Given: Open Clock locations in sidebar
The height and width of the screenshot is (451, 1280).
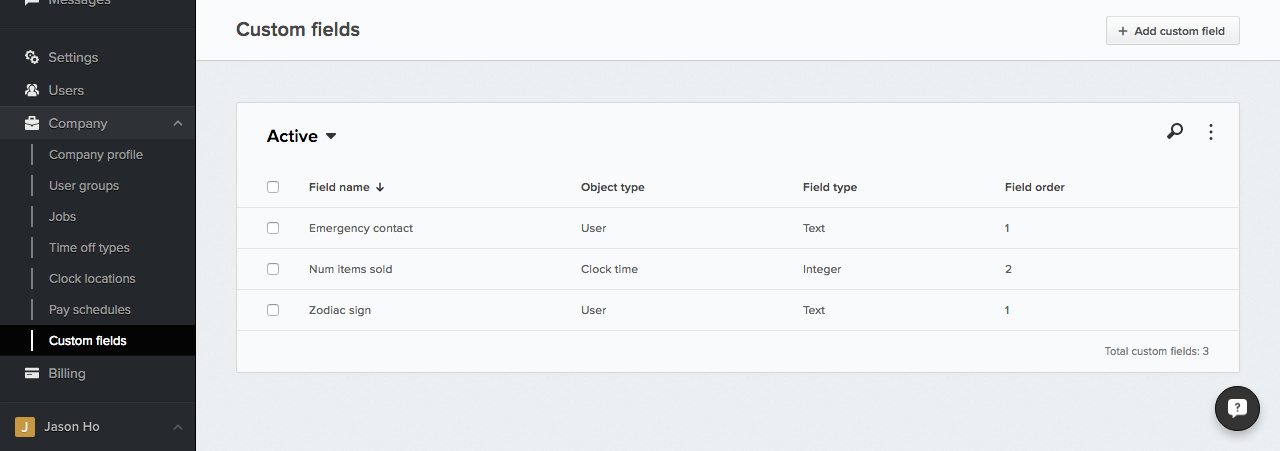Looking at the screenshot, I should [x=92, y=279].
